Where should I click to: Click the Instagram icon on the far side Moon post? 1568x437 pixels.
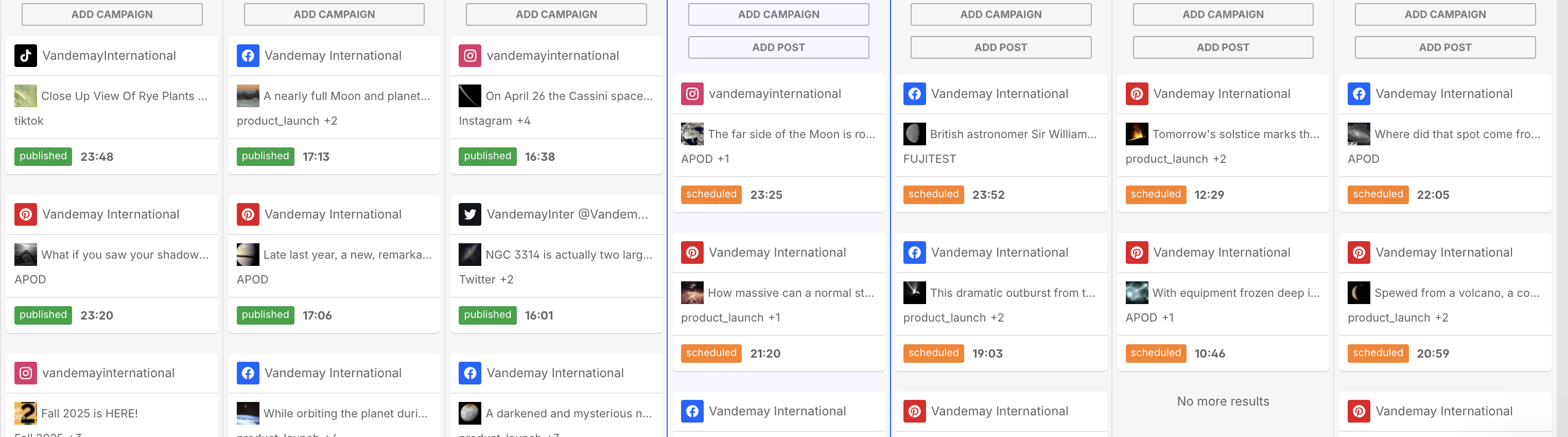tap(691, 94)
